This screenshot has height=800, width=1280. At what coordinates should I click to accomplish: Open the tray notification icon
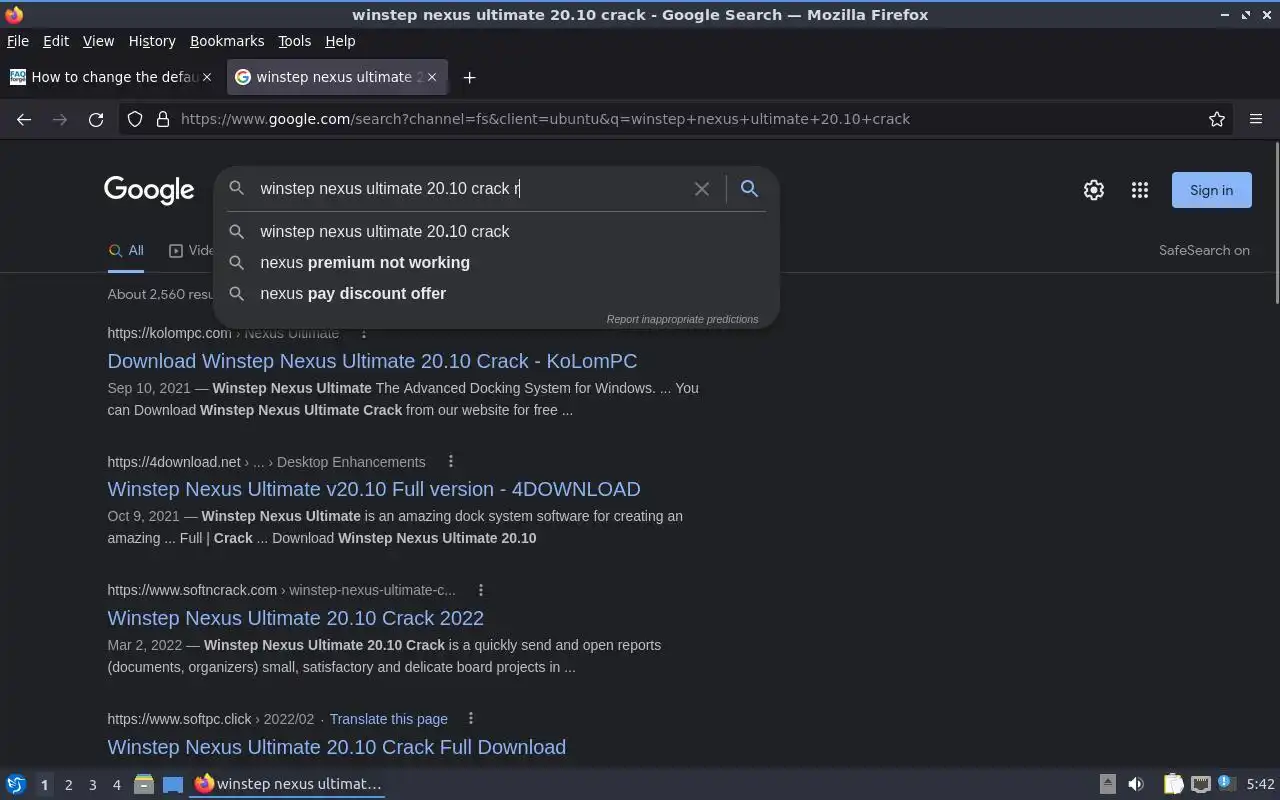(x=1227, y=784)
